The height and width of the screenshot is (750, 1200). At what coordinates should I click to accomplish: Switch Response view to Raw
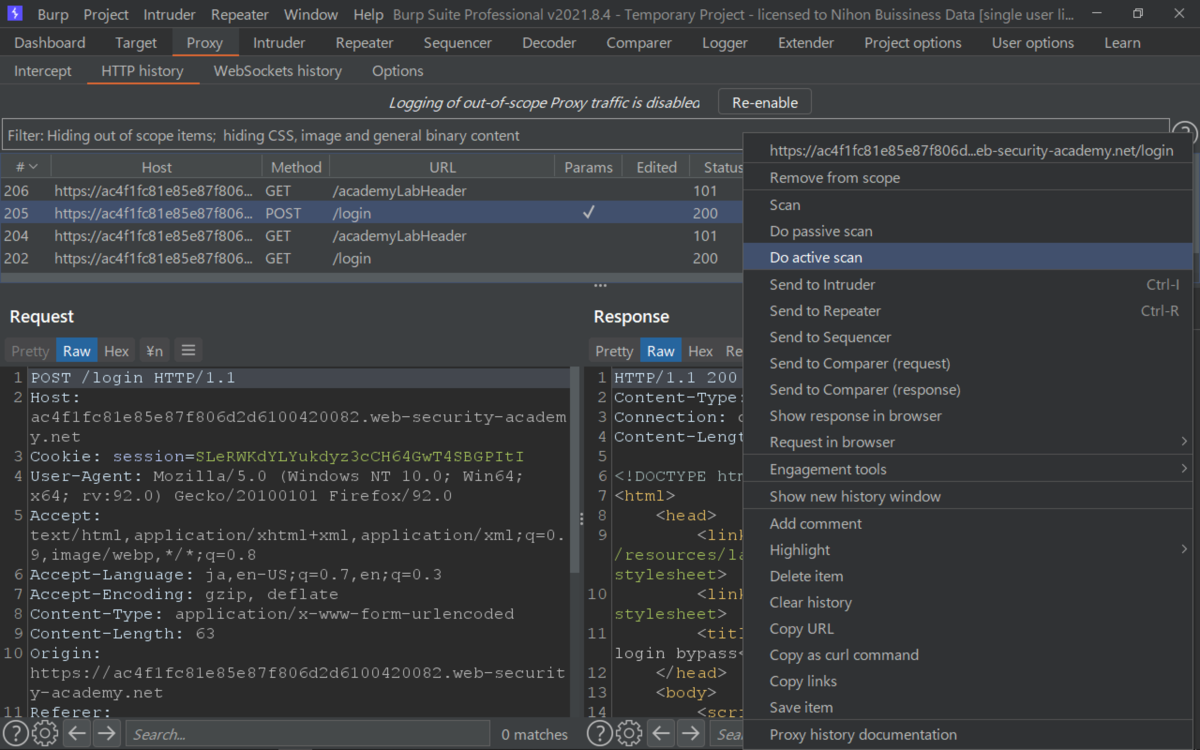[661, 350]
